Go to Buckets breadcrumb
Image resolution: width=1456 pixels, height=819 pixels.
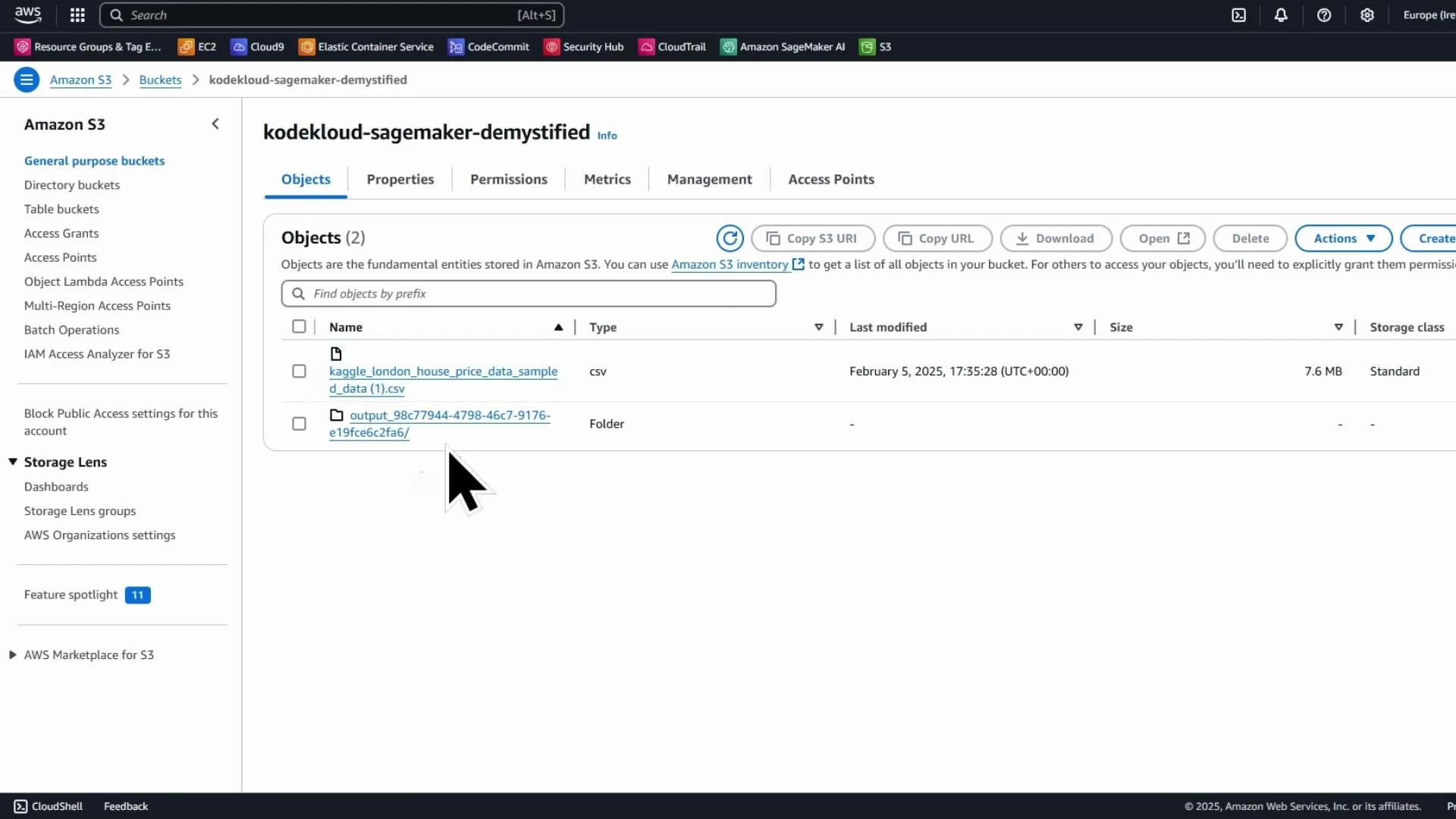pyautogui.click(x=160, y=80)
